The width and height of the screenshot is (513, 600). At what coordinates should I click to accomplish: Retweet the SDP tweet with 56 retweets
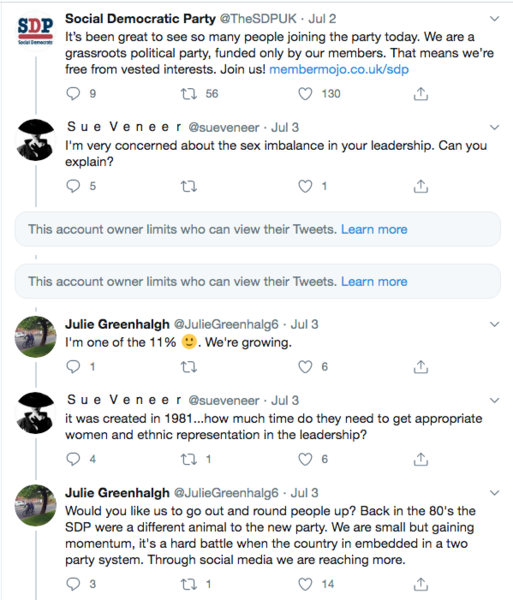[189, 94]
